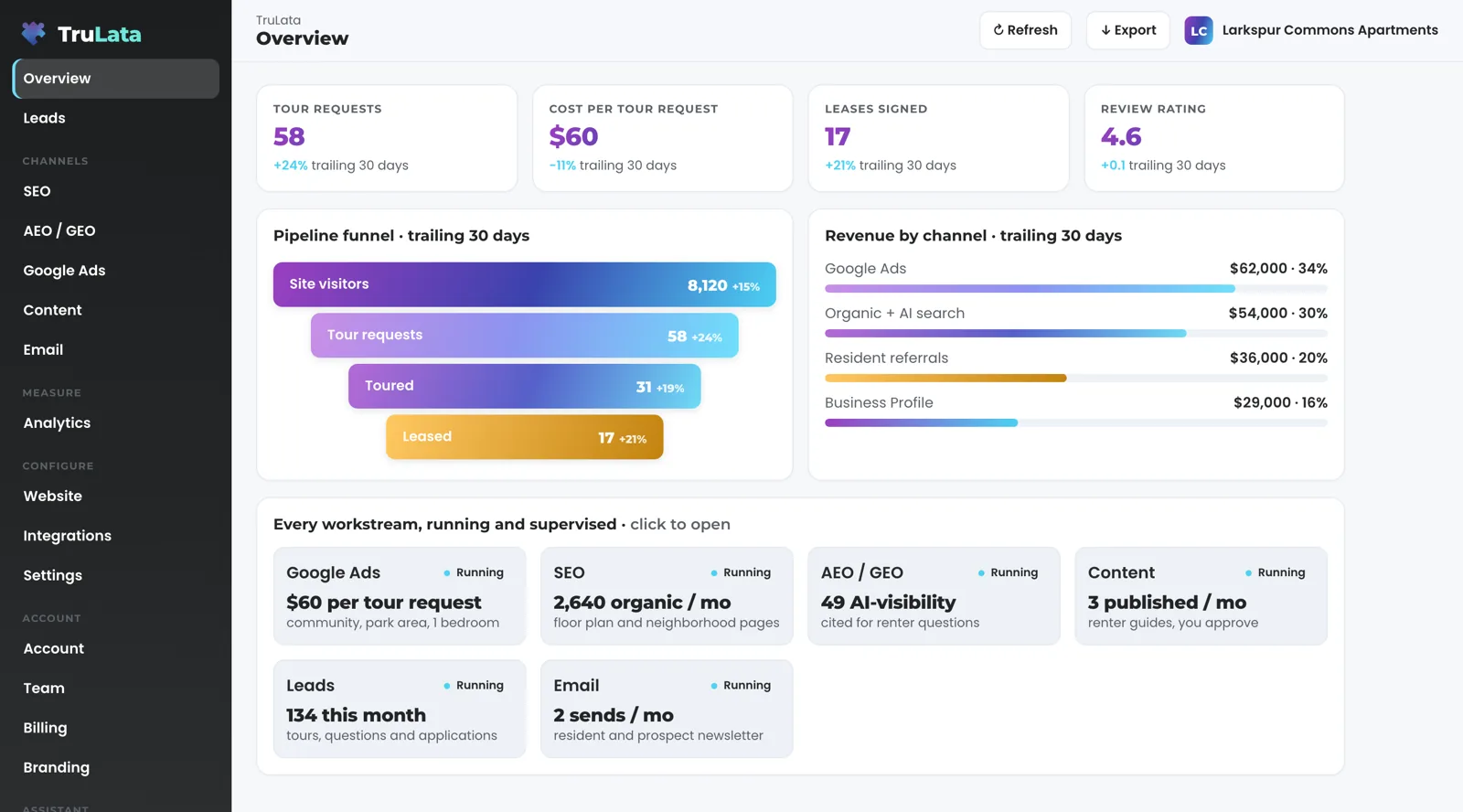The image size is (1463, 812).
Task: Click the LC account avatar badge
Action: (x=1199, y=30)
